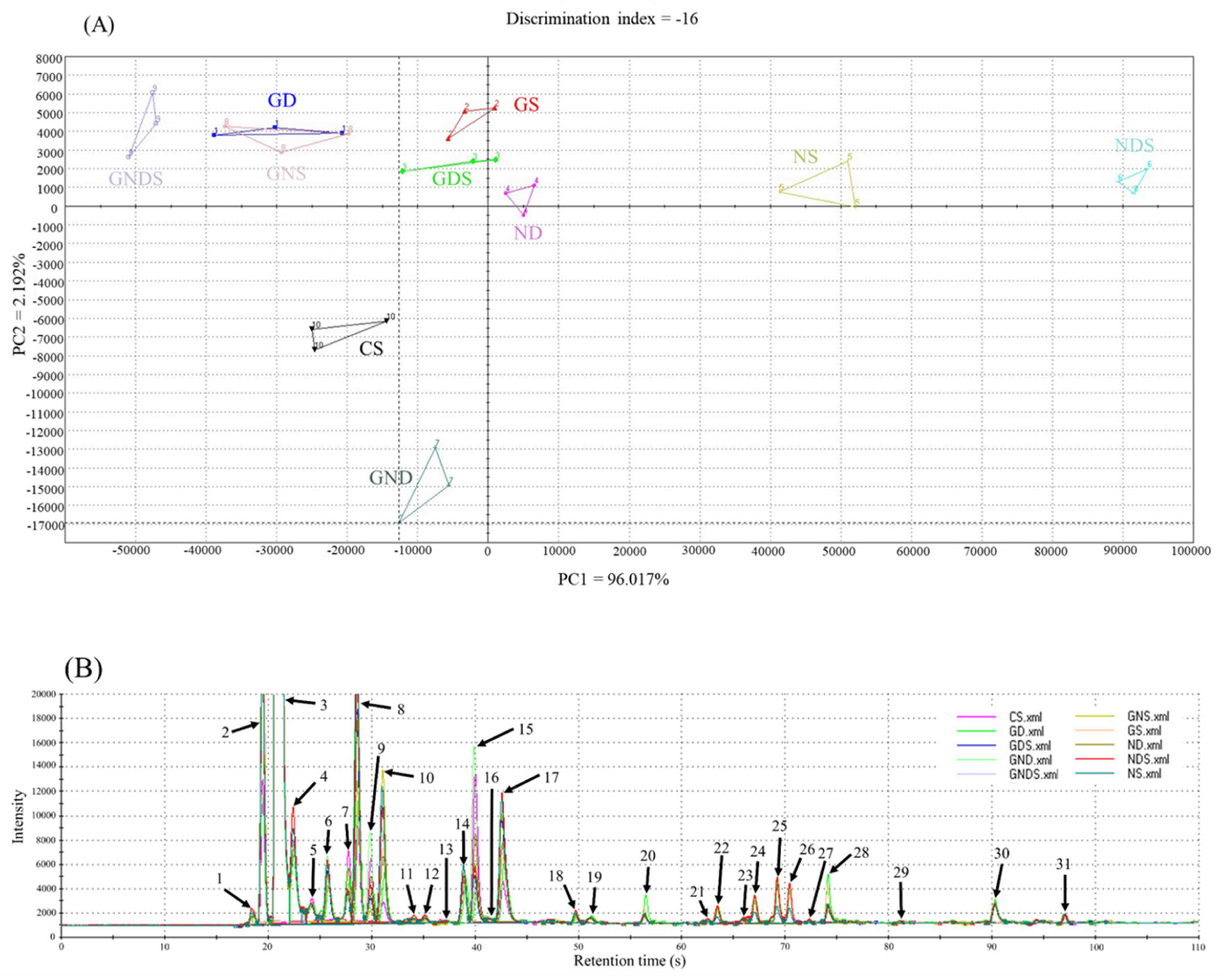
Task: Click the blue GD cluster label
Action: [282, 100]
